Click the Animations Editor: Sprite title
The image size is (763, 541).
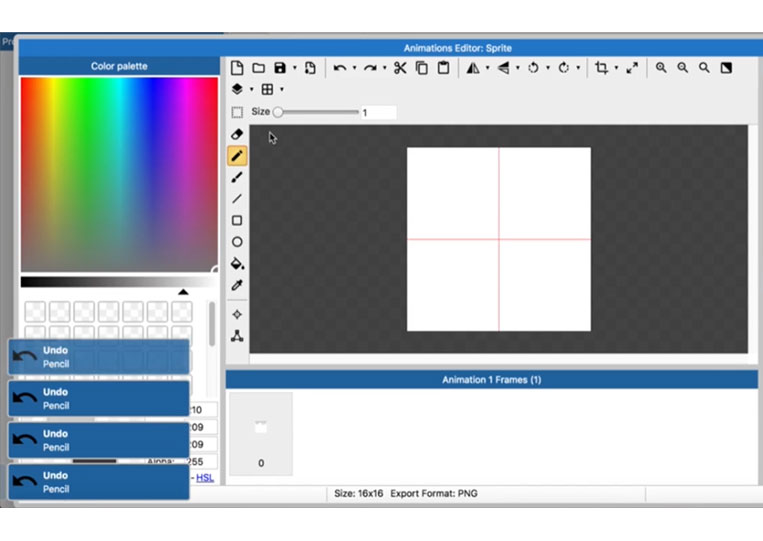click(x=457, y=48)
